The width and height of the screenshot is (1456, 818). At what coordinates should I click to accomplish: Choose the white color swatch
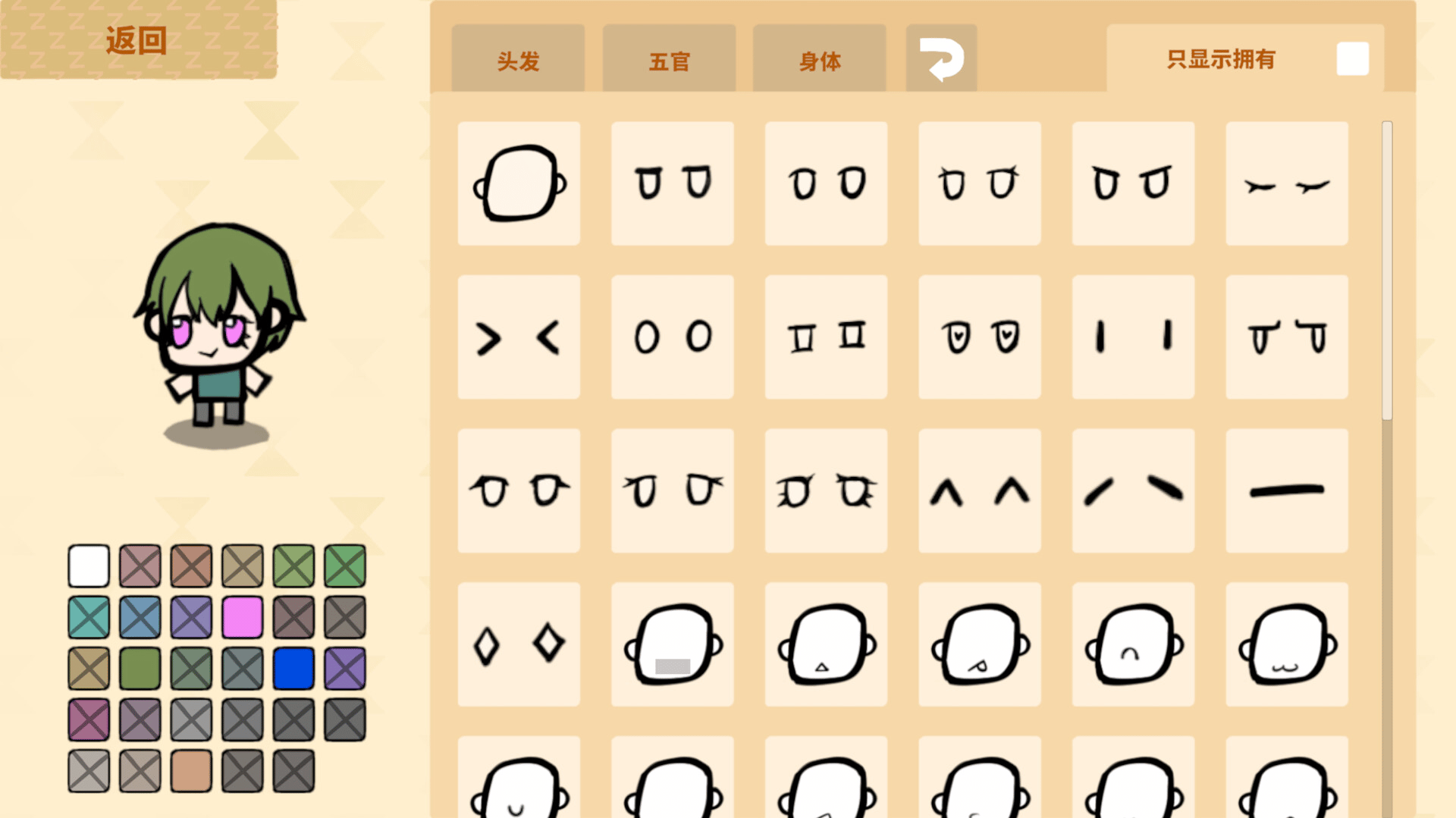(89, 566)
